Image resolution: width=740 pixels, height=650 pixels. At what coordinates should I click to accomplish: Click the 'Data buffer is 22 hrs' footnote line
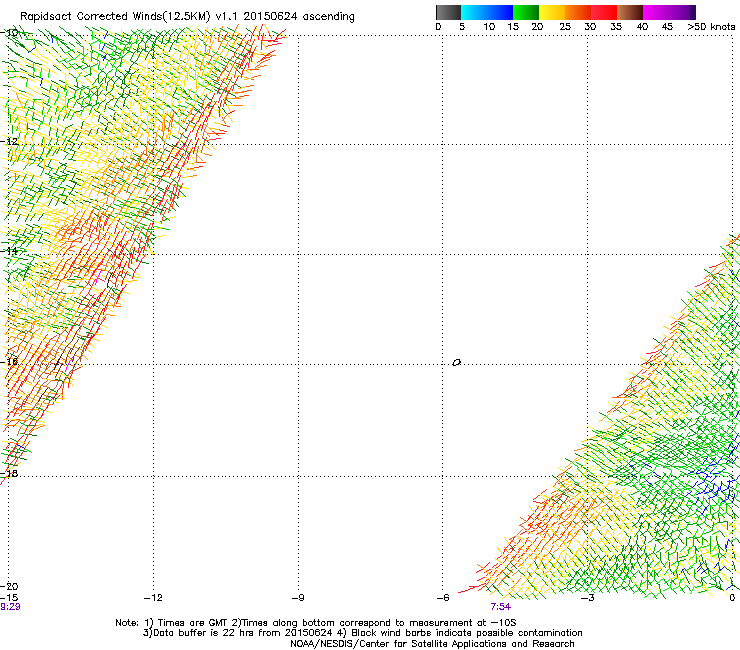click(362, 633)
